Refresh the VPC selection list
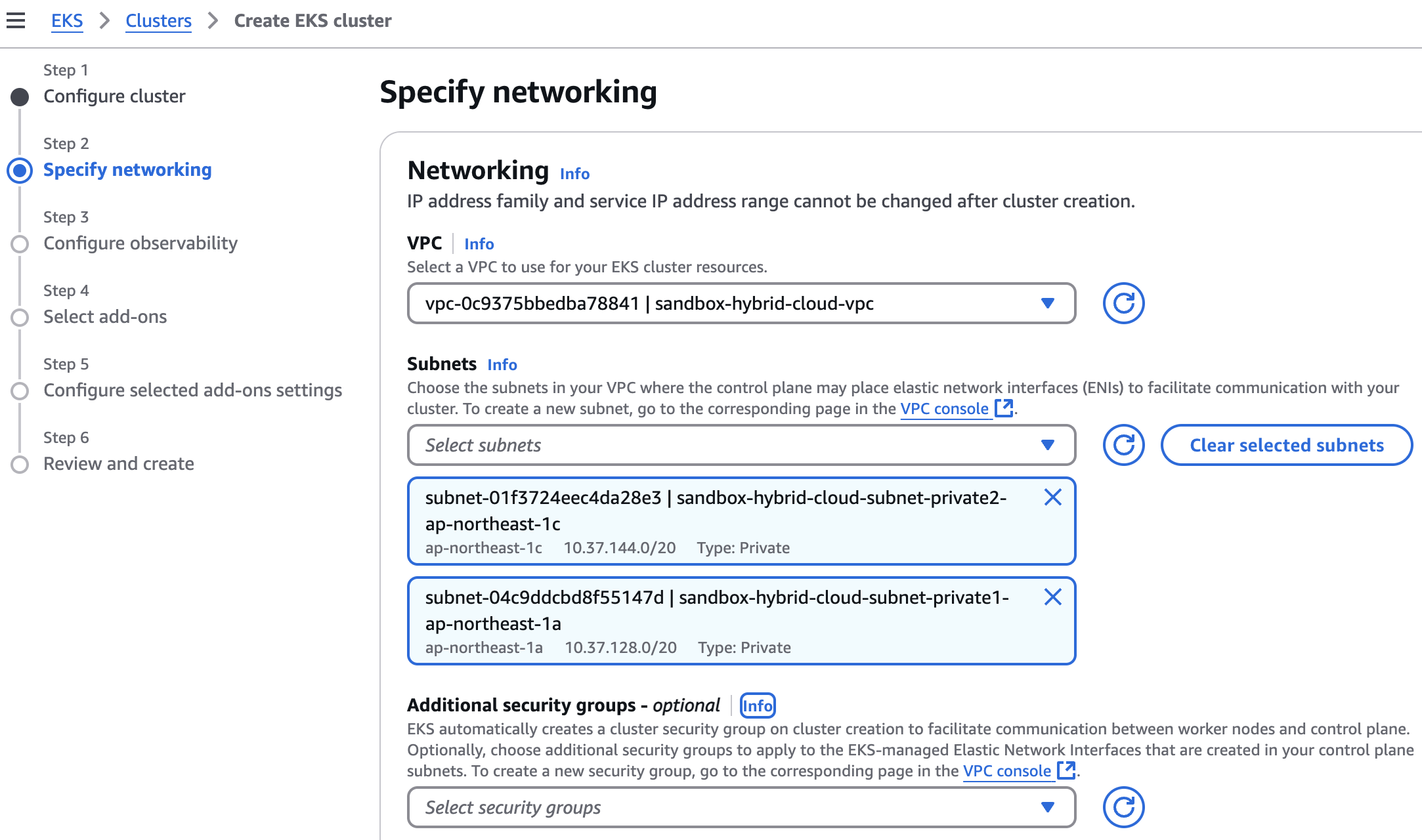This screenshot has width=1422, height=840. tap(1124, 303)
